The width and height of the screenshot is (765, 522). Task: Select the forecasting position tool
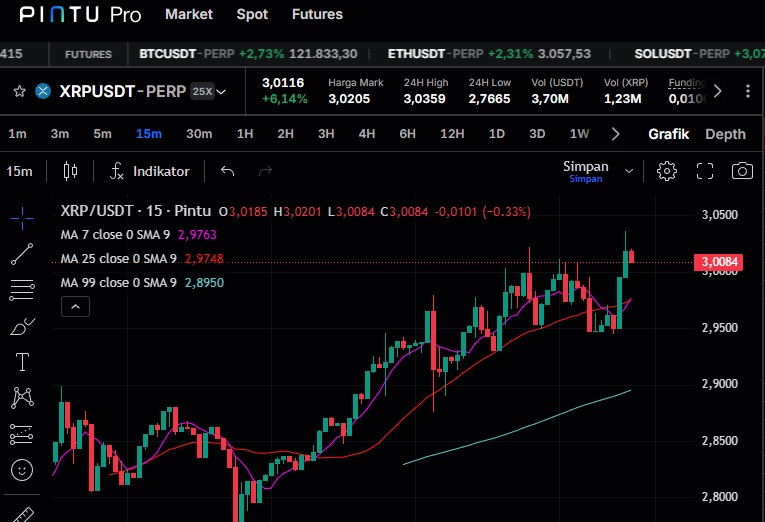pos(21,434)
